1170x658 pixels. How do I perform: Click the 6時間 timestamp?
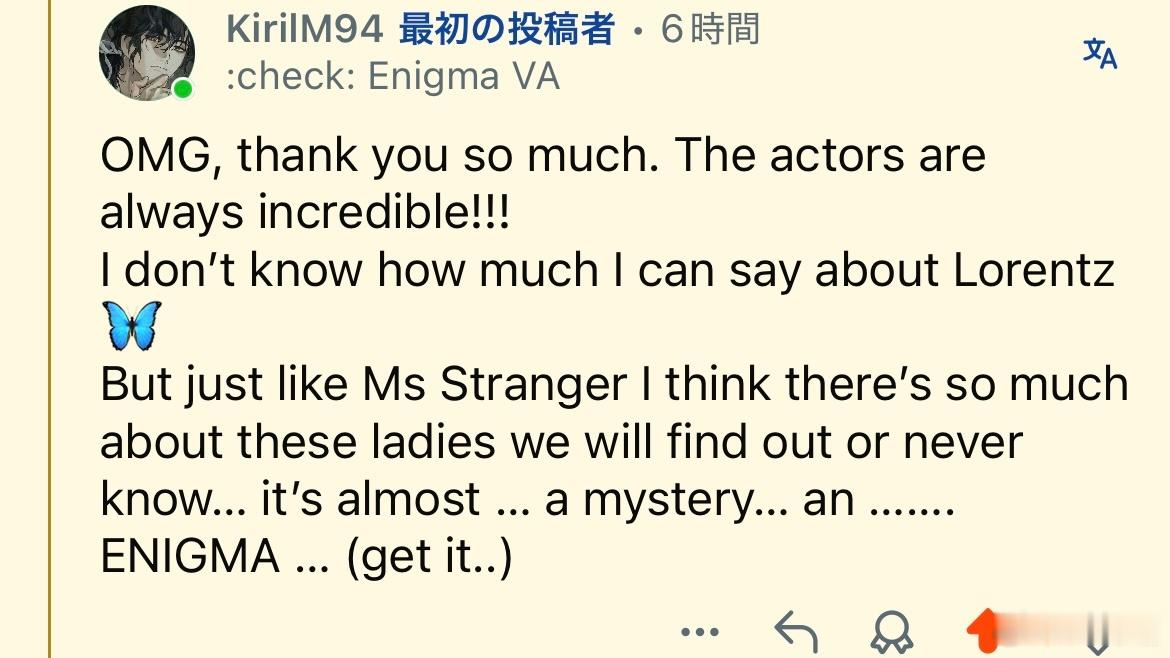[710, 30]
